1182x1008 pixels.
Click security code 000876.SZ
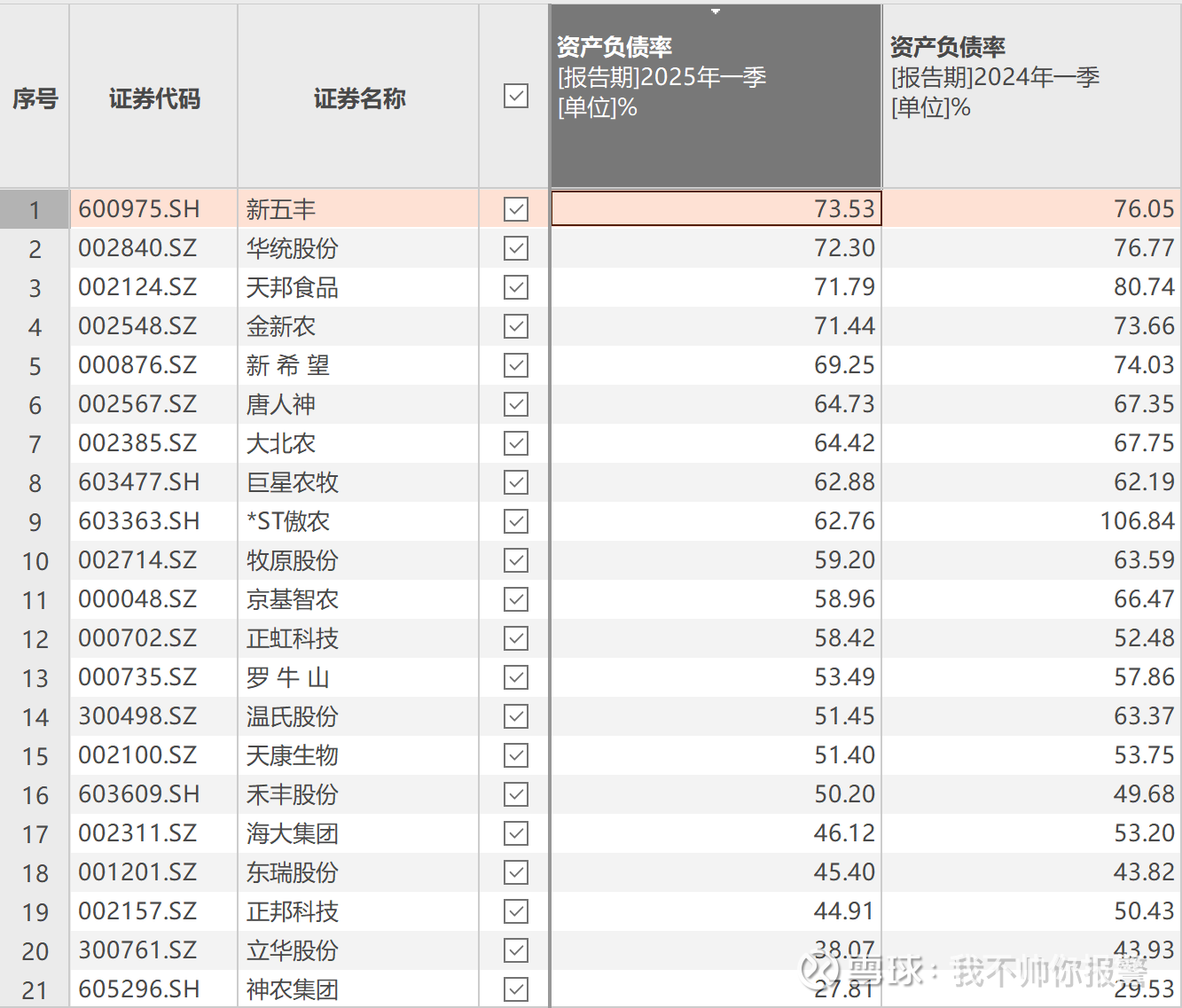137,365
